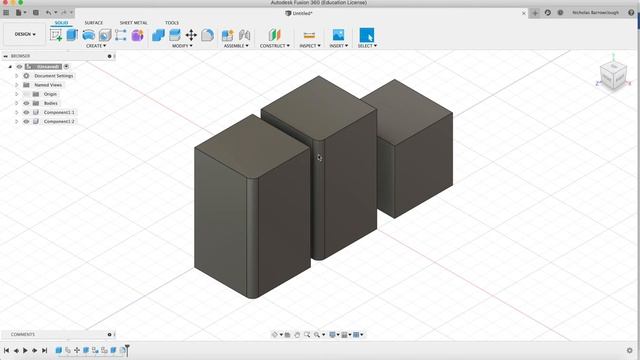
Task: Open the Data Panel grid icon
Action: pyautogui.click(x=6, y=13)
